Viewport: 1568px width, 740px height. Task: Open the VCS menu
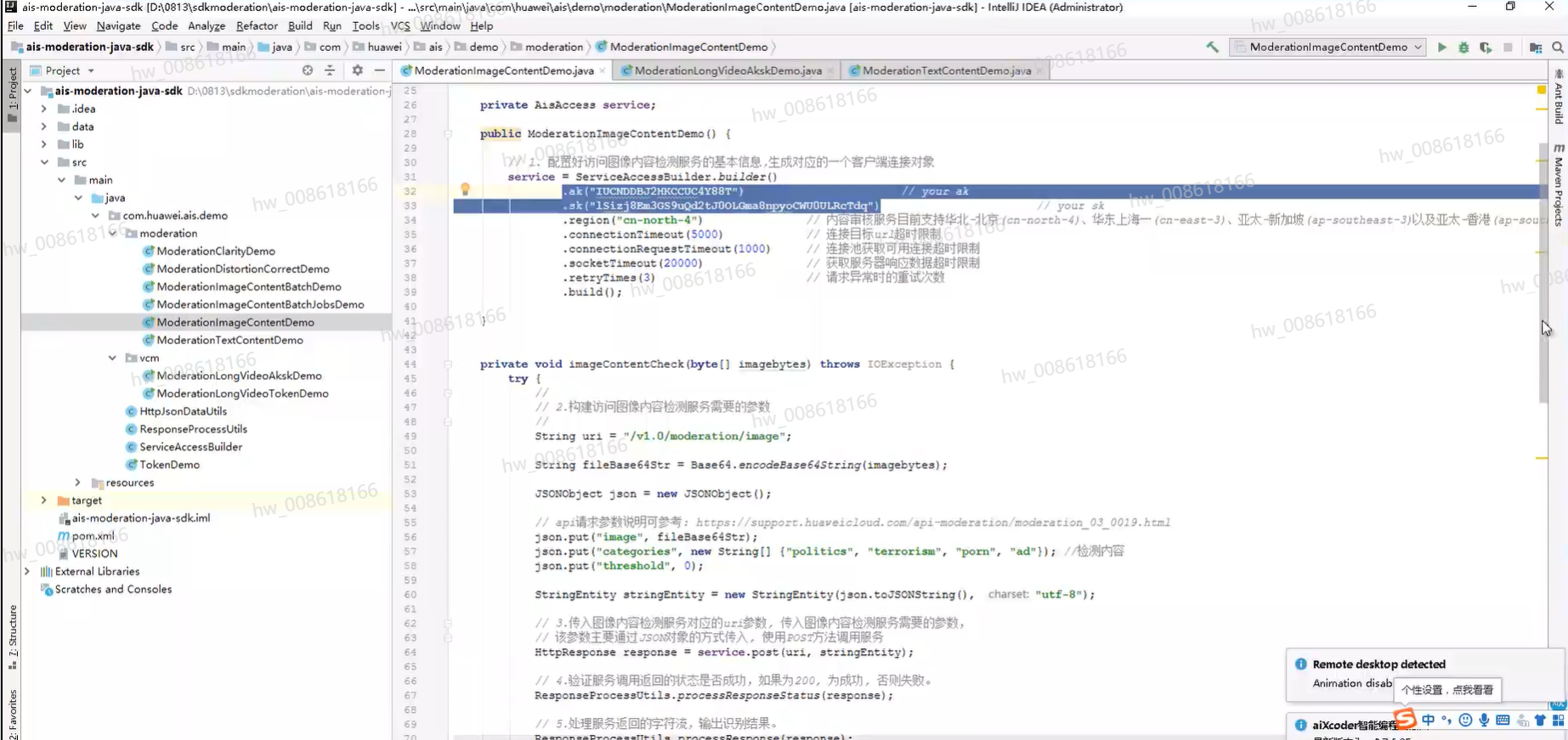[x=400, y=25]
